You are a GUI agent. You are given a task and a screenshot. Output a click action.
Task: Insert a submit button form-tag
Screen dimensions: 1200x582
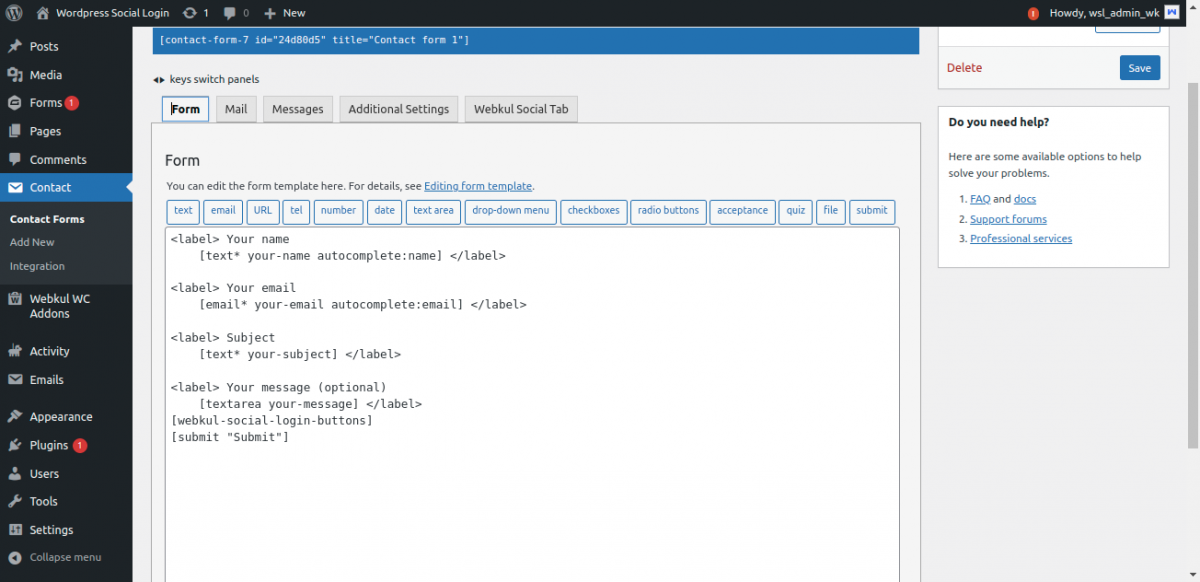click(x=872, y=211)
